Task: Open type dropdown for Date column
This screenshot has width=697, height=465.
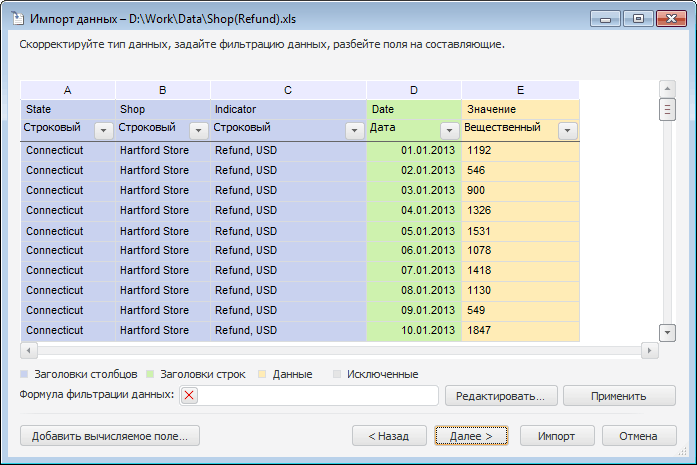Action: tap(449, 131)
